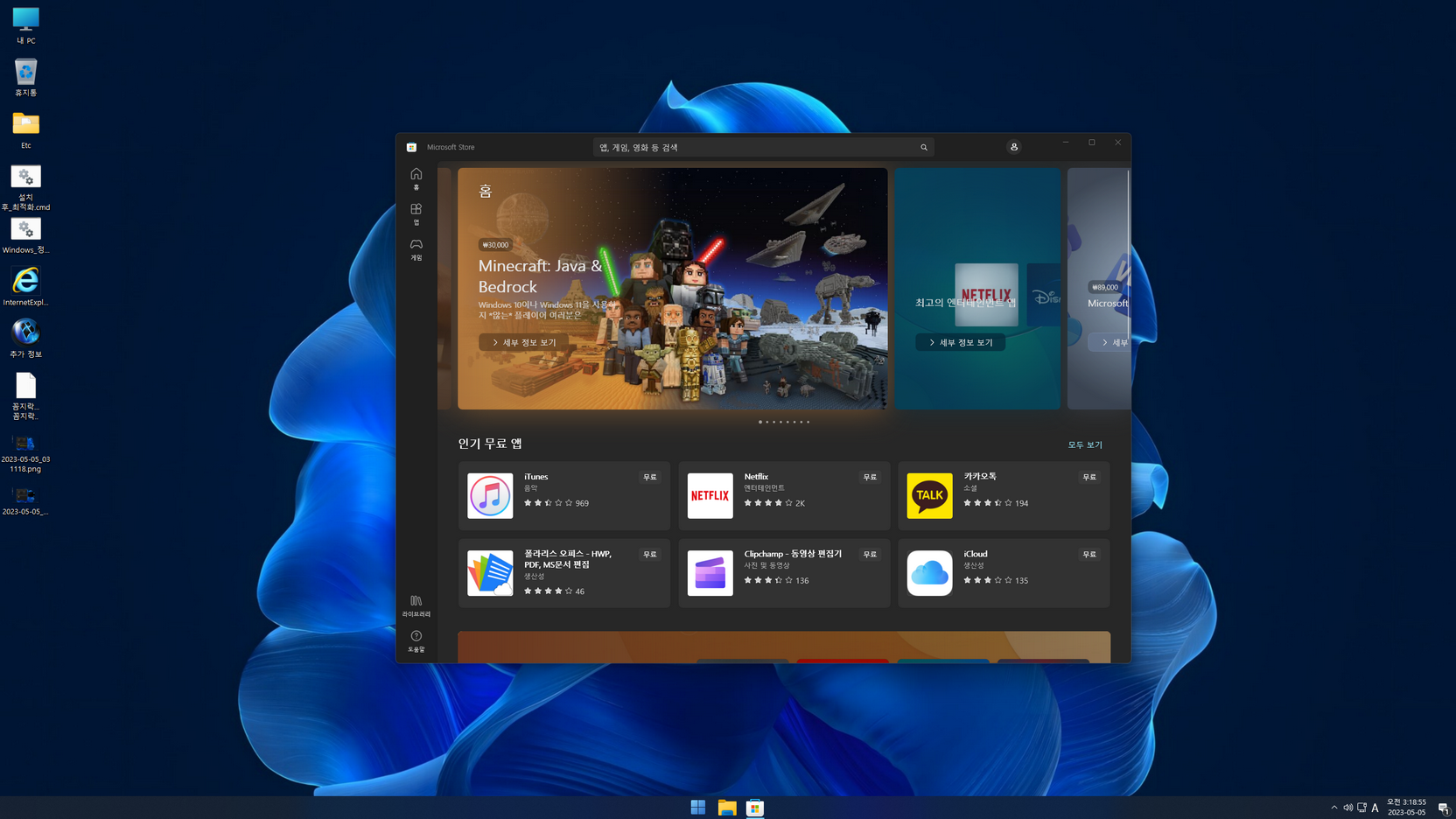View details for Minecraft Java & Bedrock
This screenshot has height=819, width=1456.
click(523, 342)
